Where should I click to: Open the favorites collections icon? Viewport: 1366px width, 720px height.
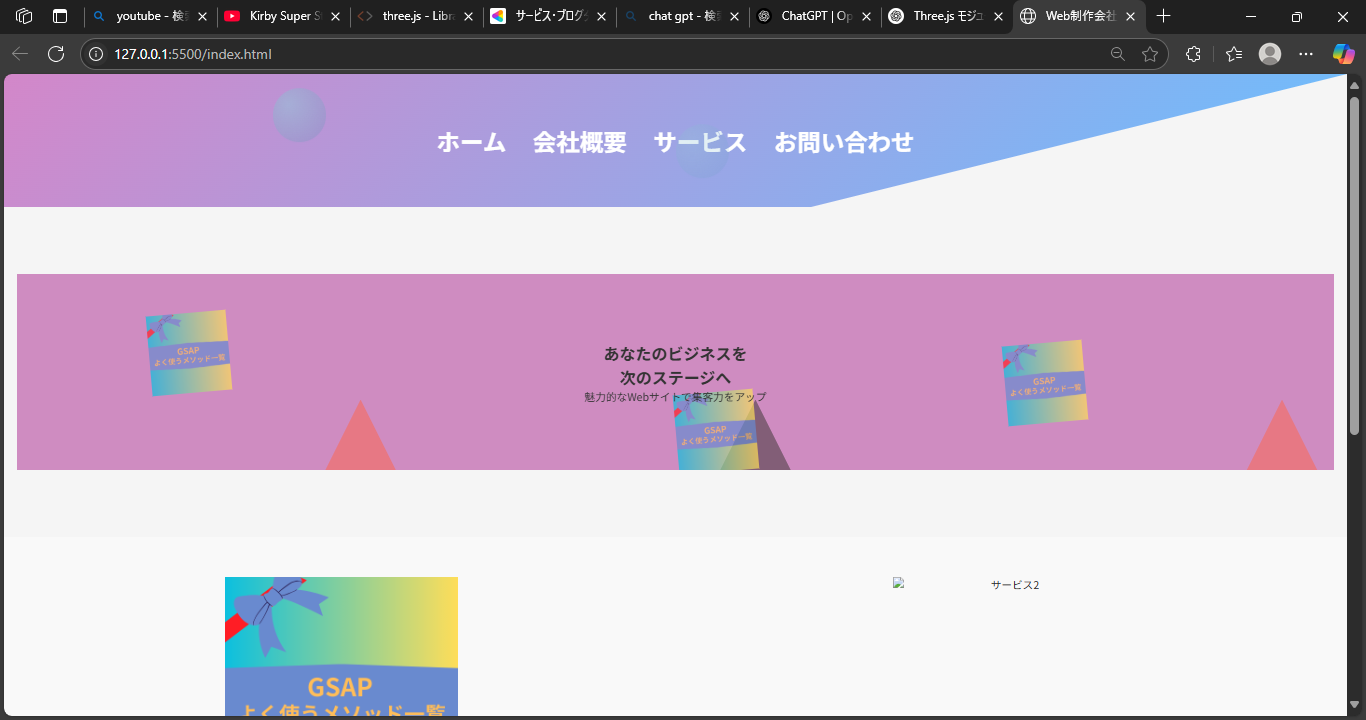1234,53
